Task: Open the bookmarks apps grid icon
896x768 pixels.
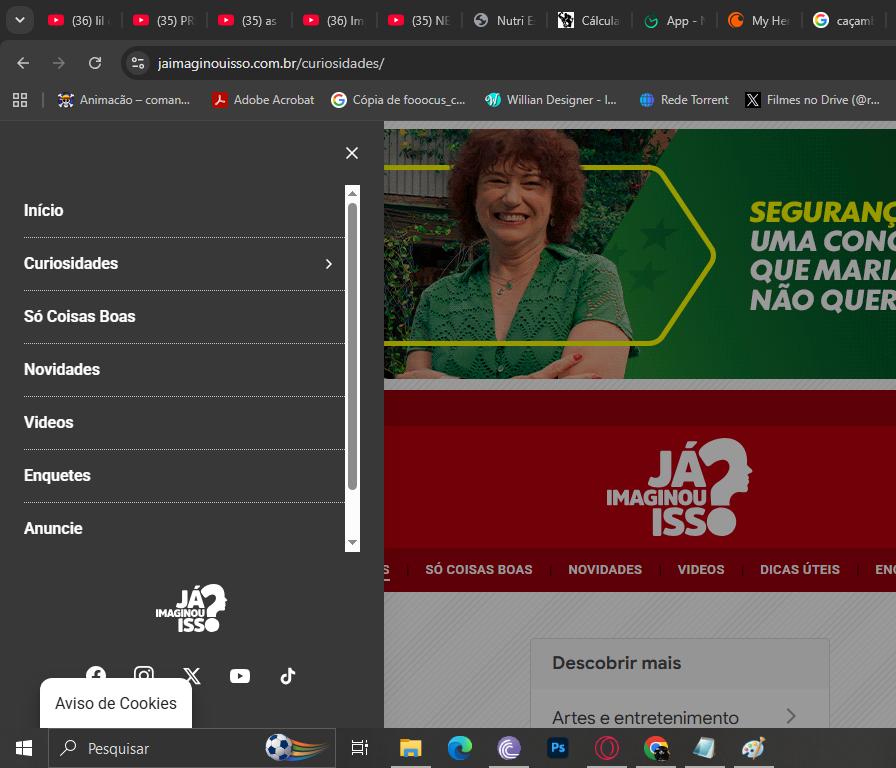Action: point(20,100)
